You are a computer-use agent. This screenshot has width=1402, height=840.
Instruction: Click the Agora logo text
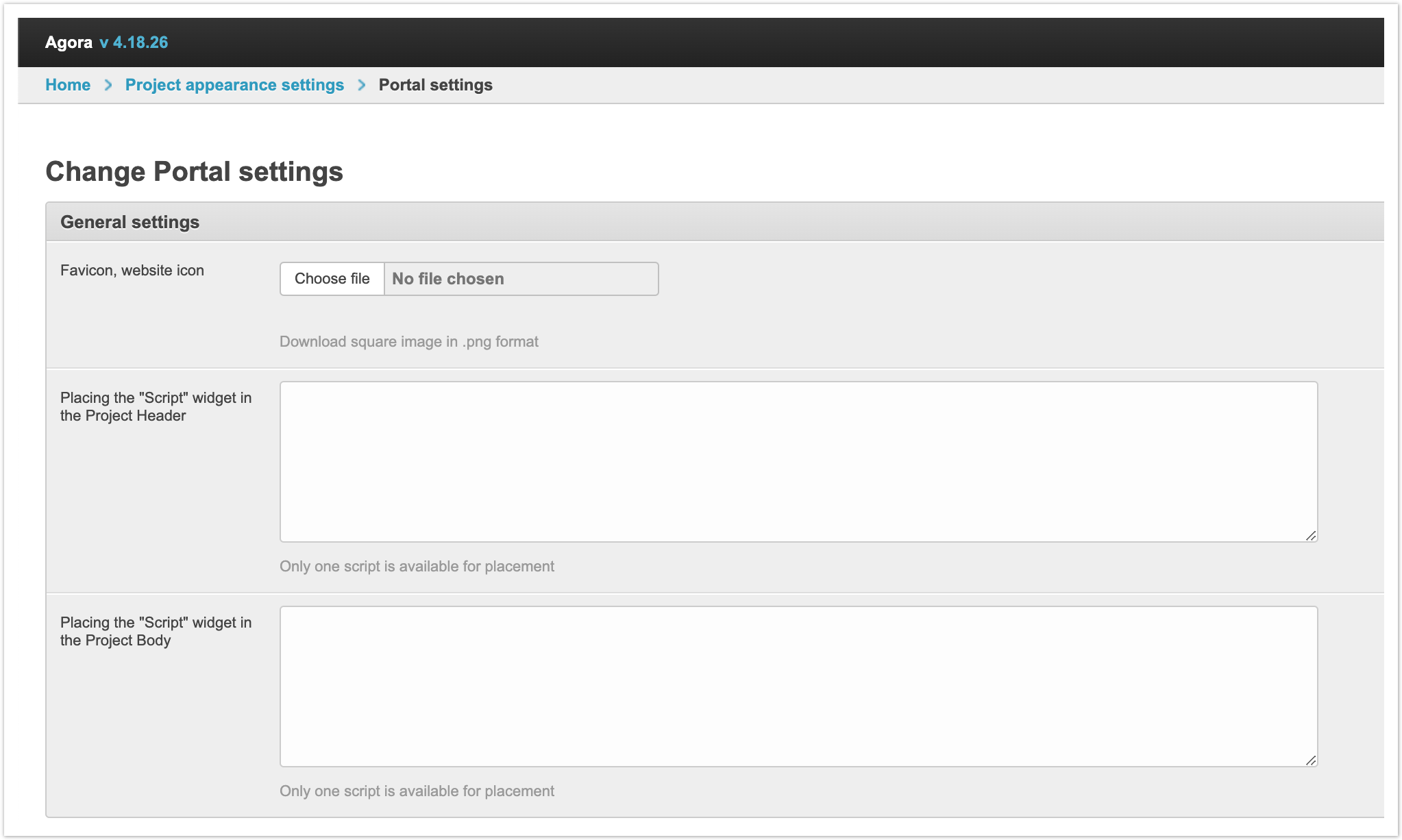click(69, 42)
